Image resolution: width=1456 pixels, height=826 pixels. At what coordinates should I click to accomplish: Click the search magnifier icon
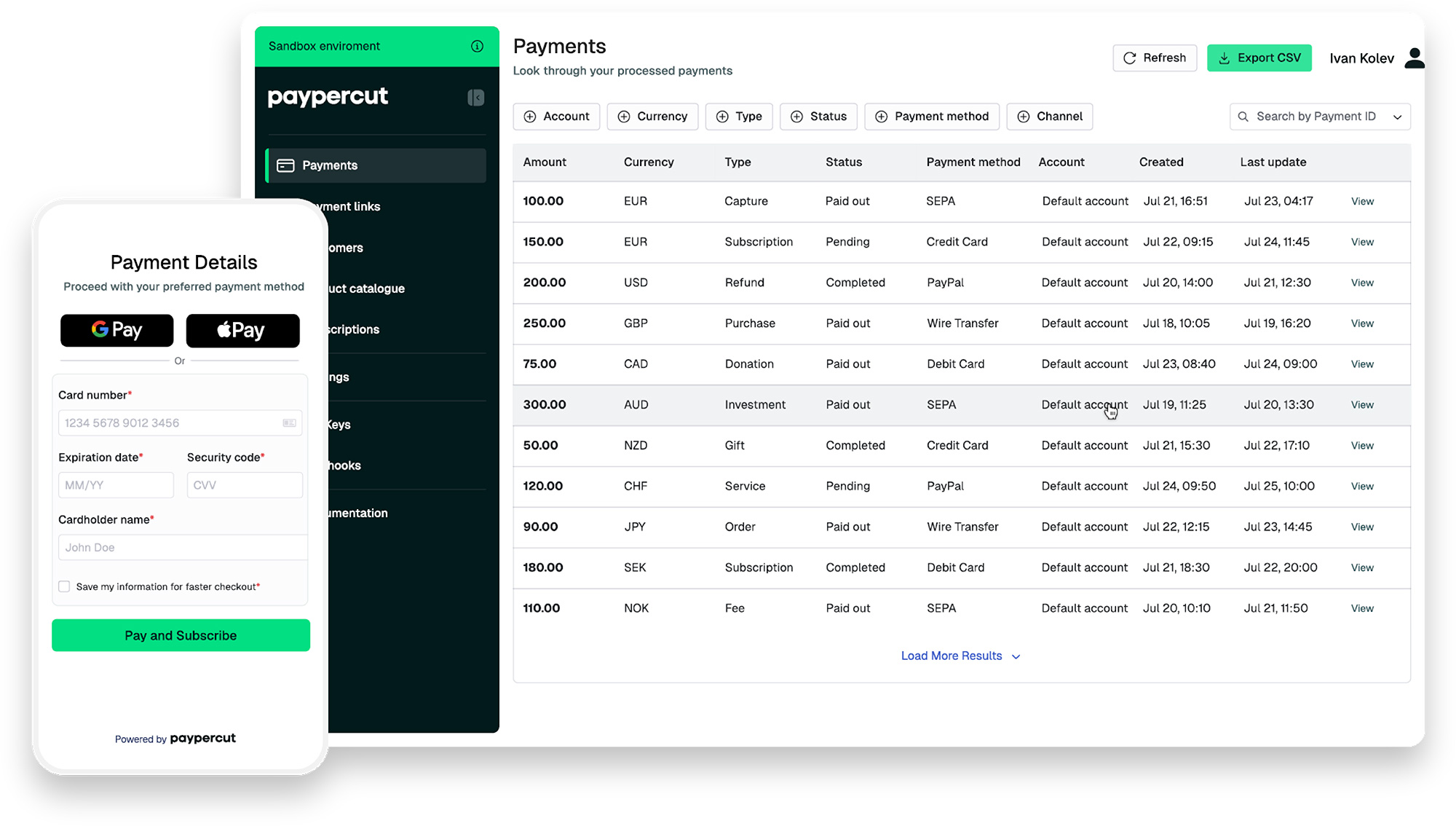[x=1243, y=117]
